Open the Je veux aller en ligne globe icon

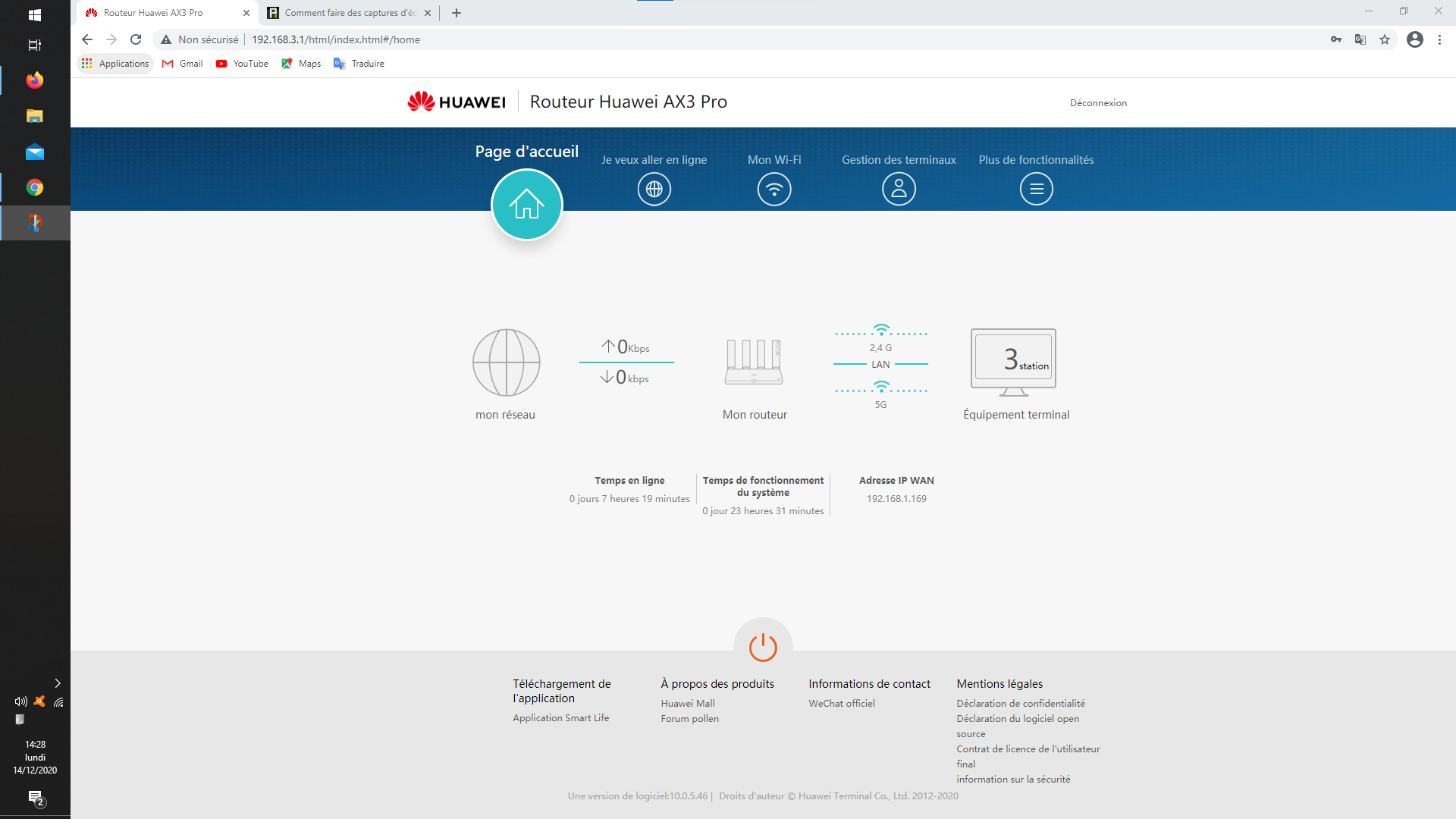pos(654,189)
